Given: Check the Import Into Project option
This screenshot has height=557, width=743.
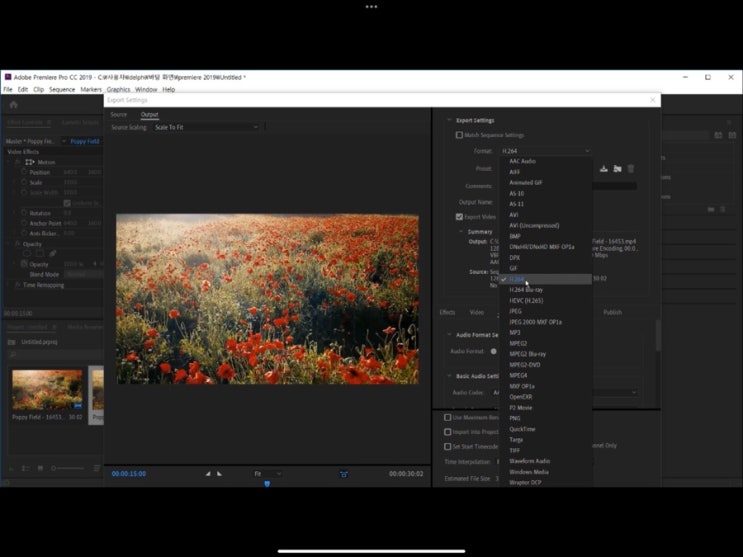Looking at the screenshot, I should tap(448, 432).
